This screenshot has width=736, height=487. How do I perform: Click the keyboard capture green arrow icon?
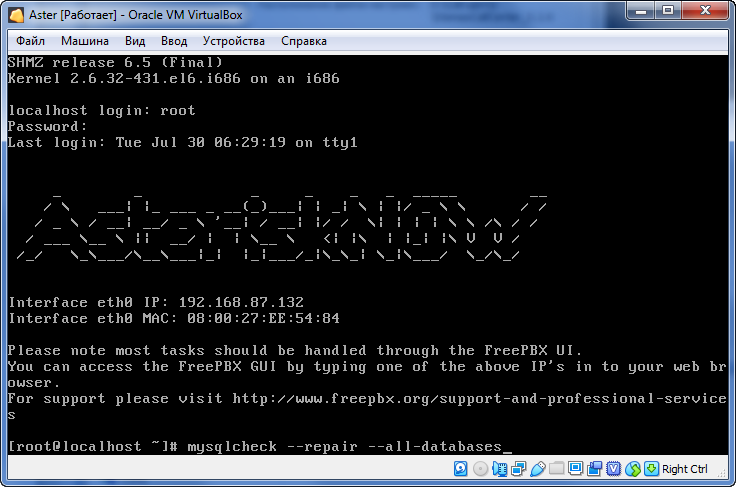click(652, 469)
